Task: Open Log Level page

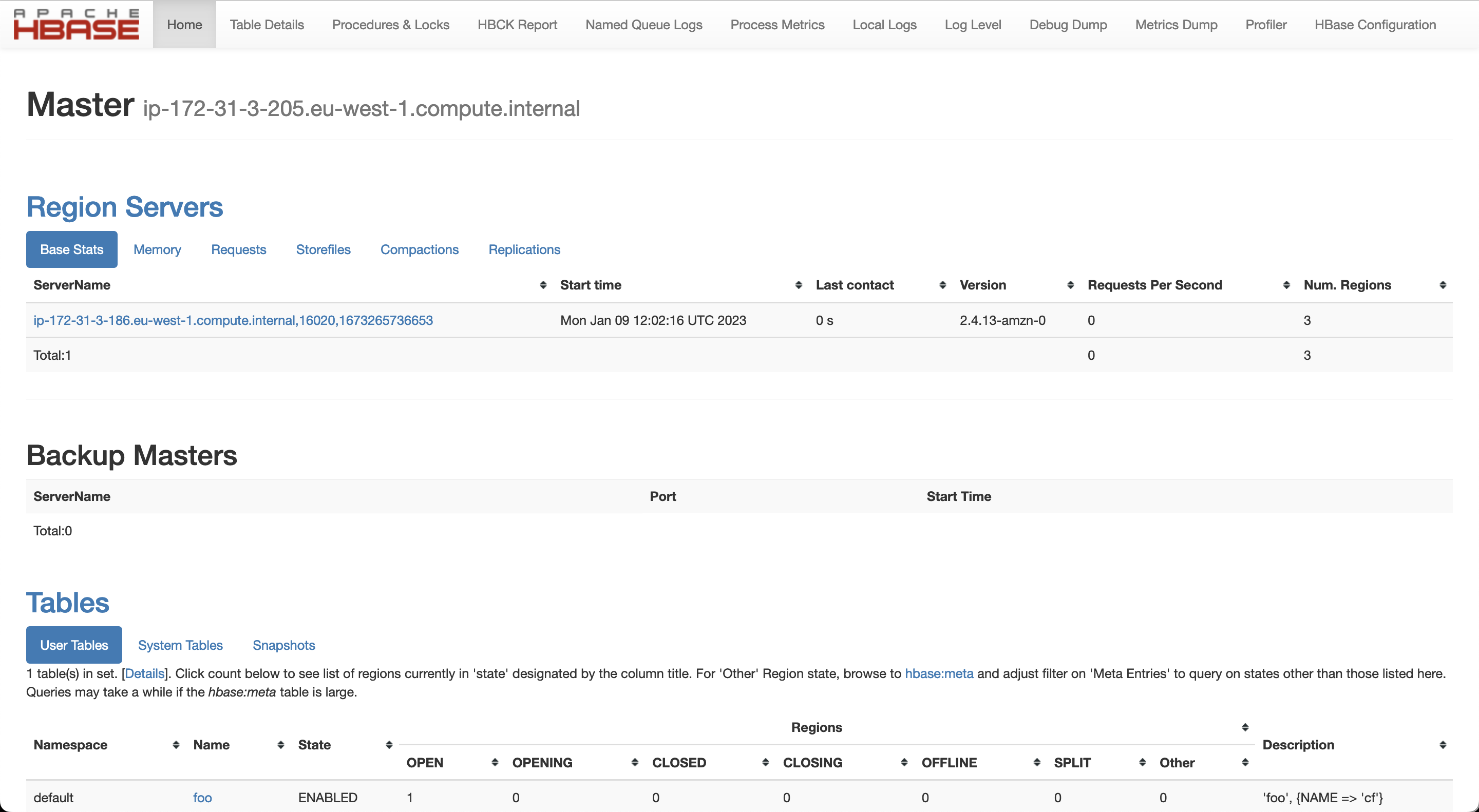Action: (x=973, y=25)
